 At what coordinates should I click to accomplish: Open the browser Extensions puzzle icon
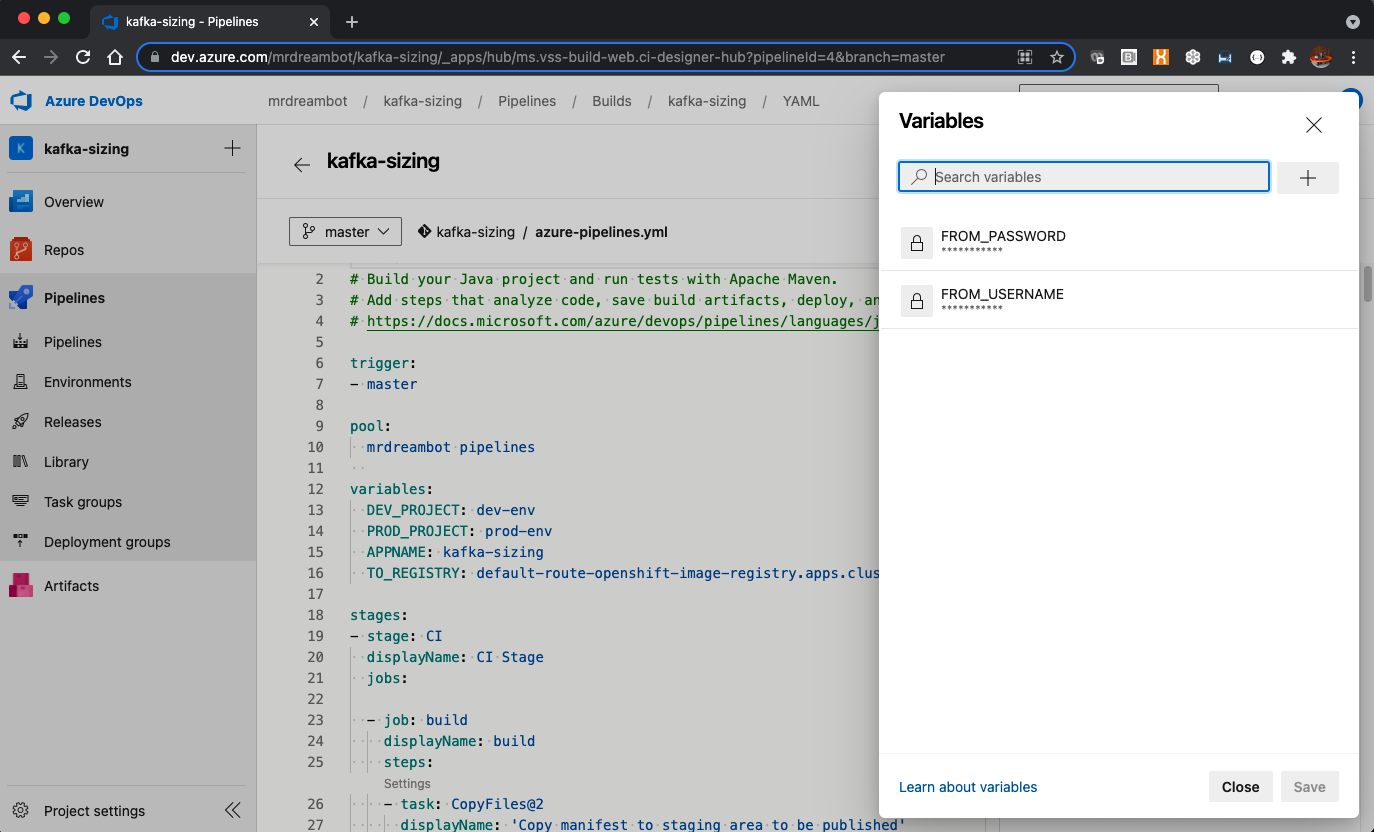1289,57
